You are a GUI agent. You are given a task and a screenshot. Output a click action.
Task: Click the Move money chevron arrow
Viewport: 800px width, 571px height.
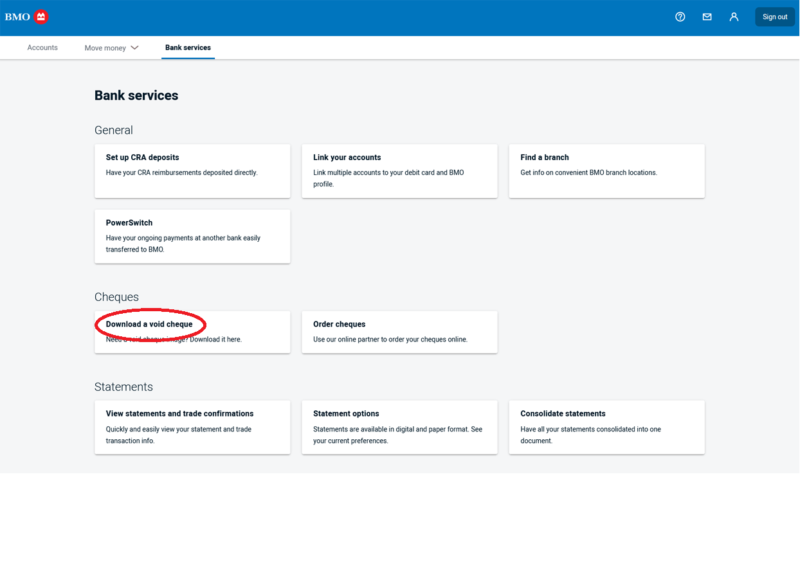pyautogui.click(x=135, y=48)
